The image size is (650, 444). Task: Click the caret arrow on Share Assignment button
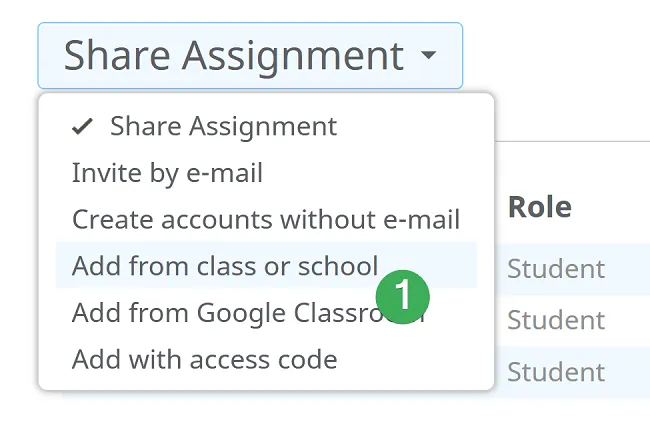428,55
